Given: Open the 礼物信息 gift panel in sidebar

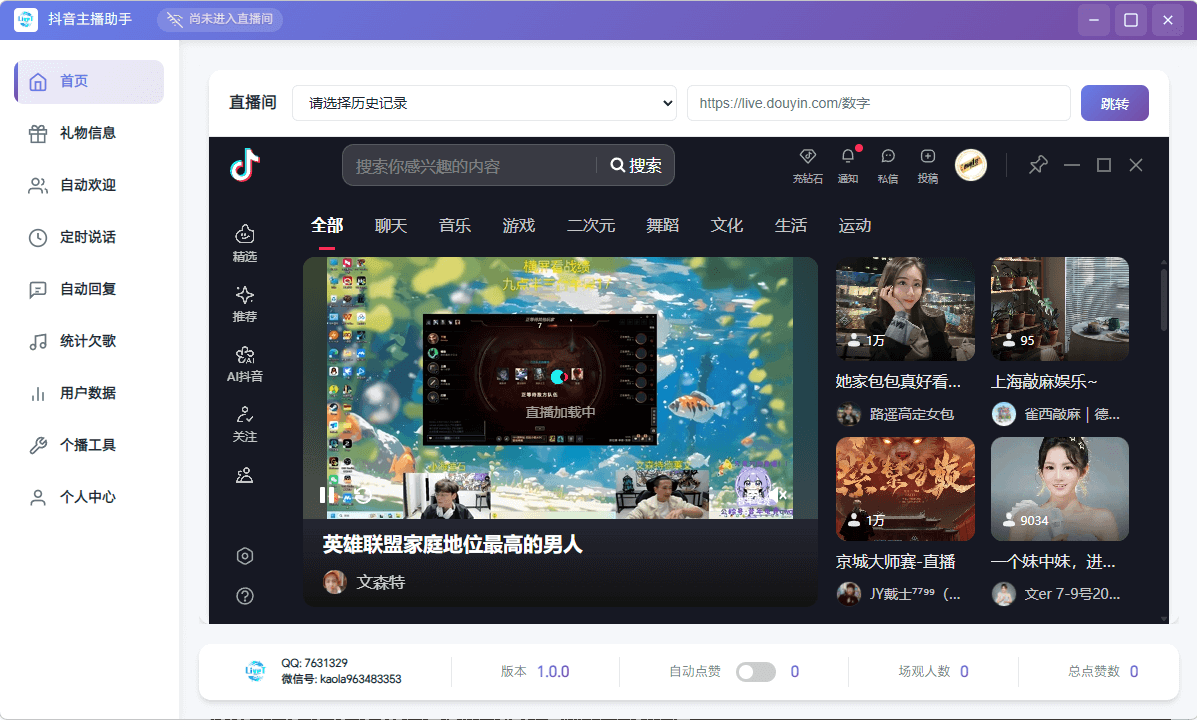Looking at the screenshot, I should coord(88,133).
